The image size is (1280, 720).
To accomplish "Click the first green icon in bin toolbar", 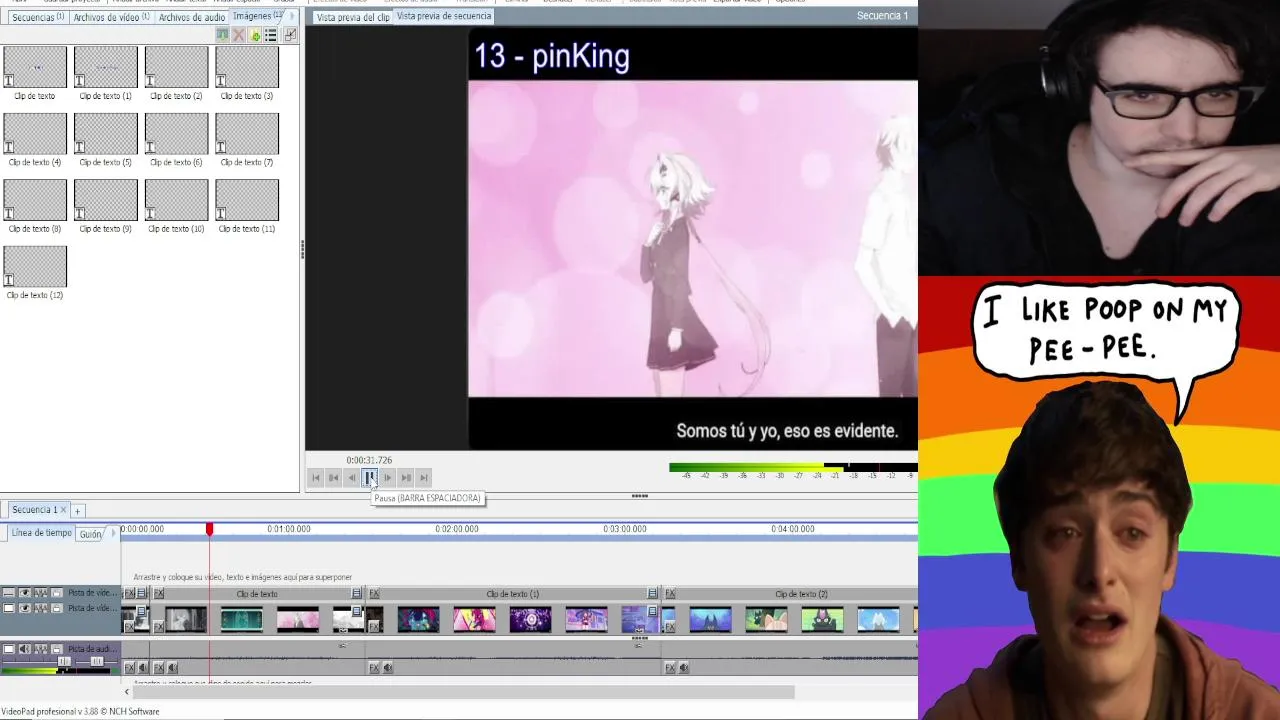I will [222, 35].
